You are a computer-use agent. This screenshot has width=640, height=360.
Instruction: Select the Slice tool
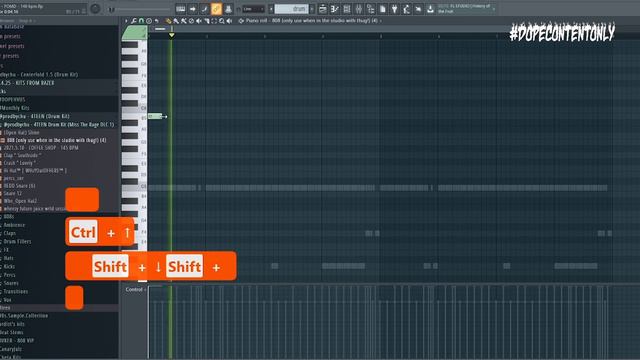coord(207,21)
